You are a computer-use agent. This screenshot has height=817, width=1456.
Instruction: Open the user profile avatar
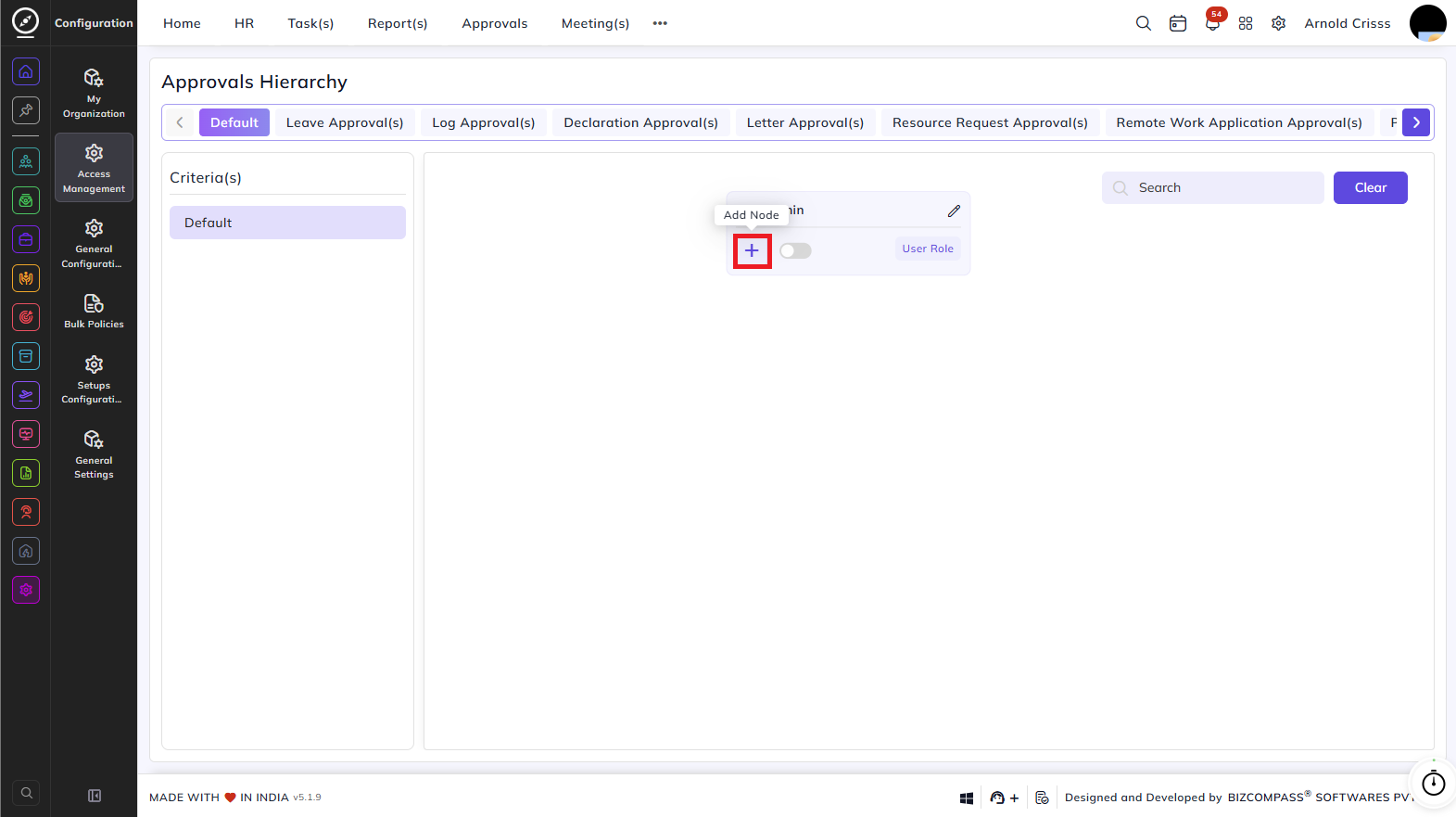click(1427, 23)
